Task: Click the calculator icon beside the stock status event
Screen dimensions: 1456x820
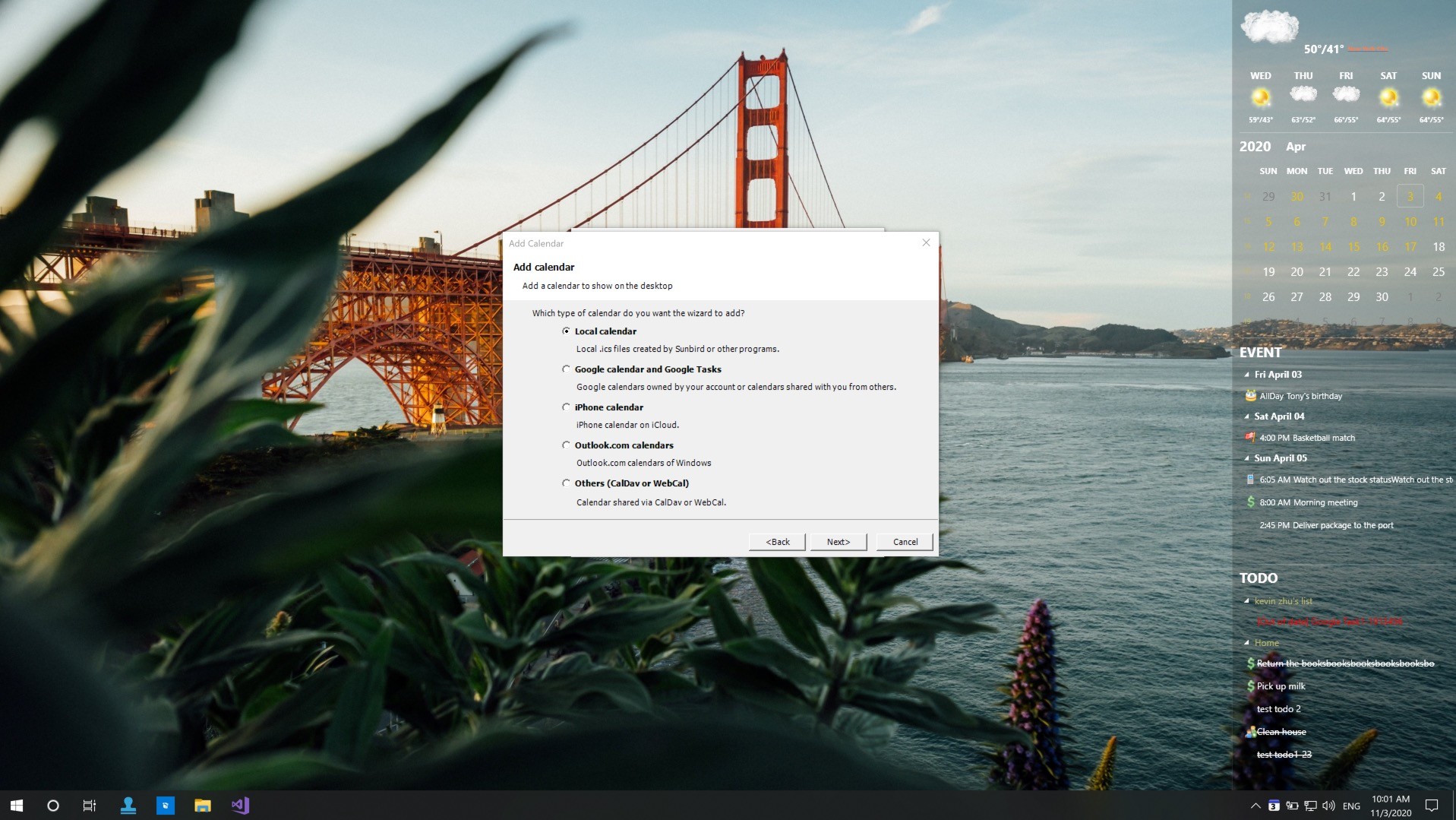Action: point(1250,479)
